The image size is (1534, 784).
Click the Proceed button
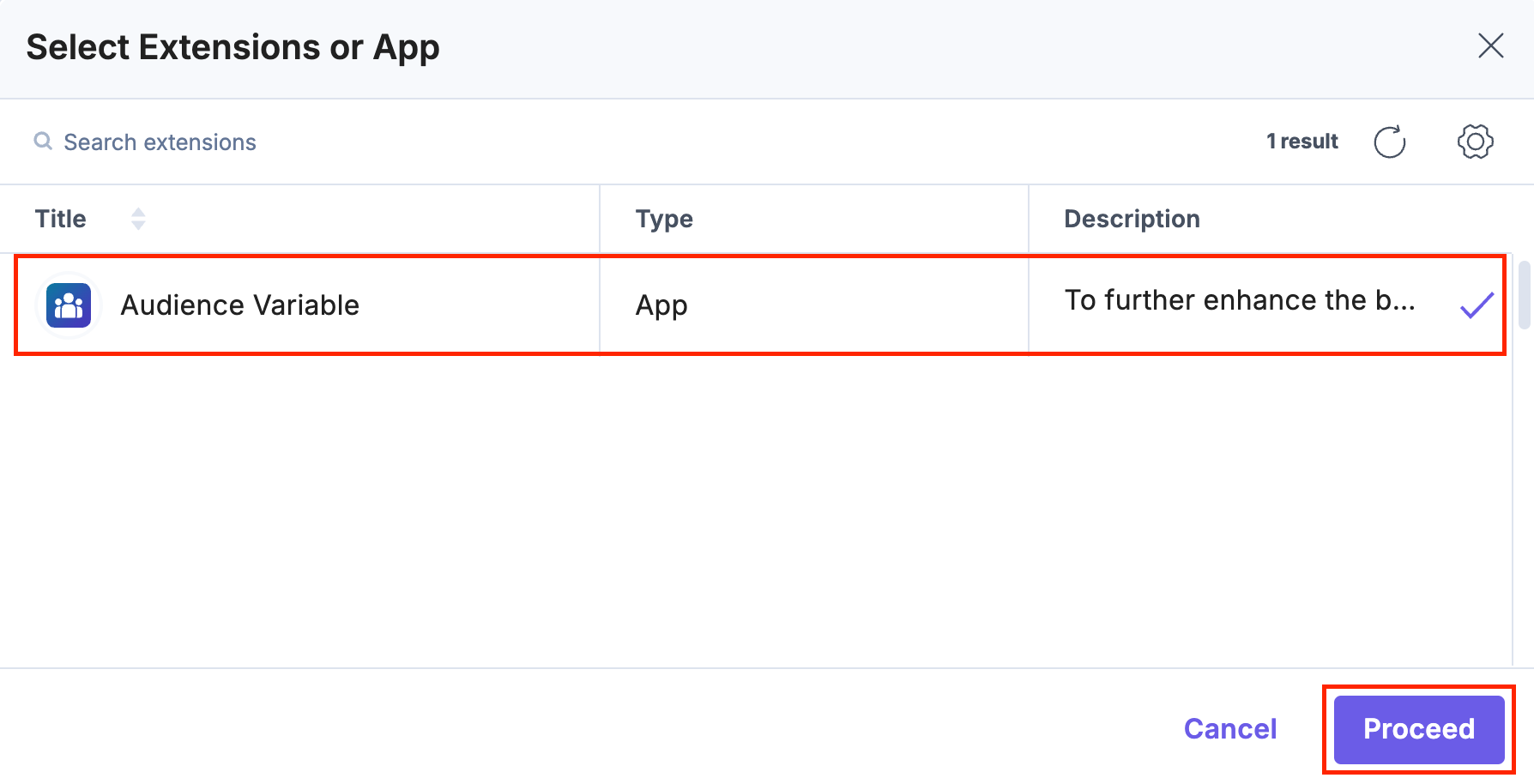pos(1419,729)
